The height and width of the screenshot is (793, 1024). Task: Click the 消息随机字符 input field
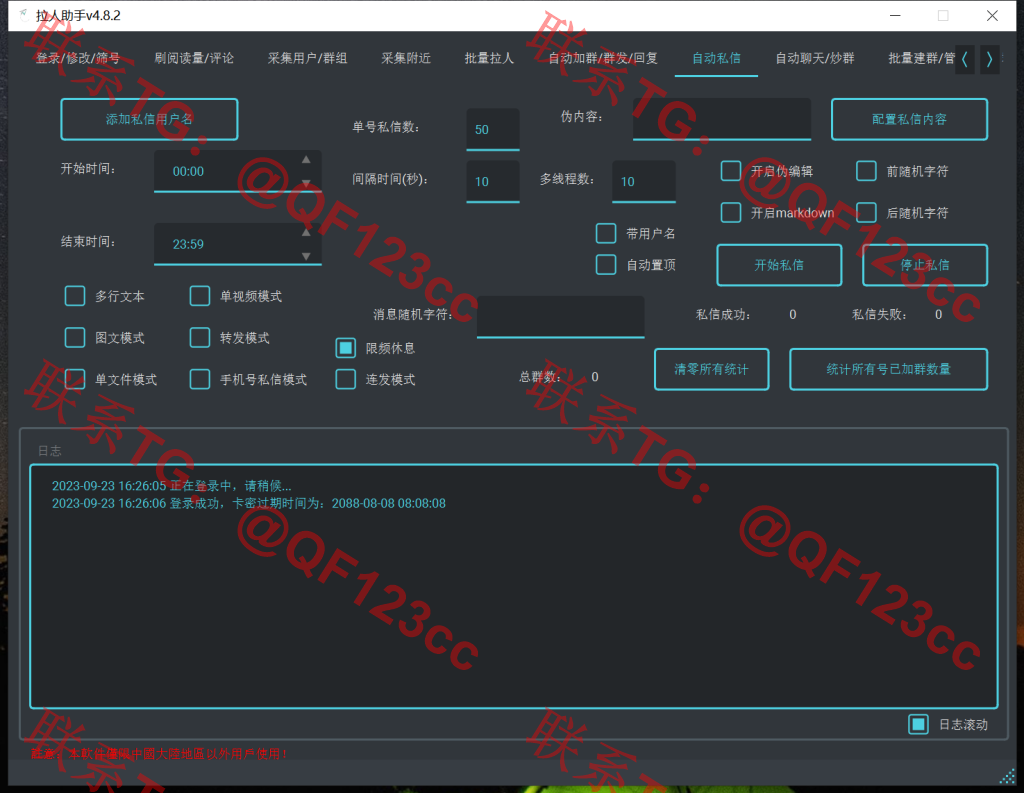click(x=560, y=317)
